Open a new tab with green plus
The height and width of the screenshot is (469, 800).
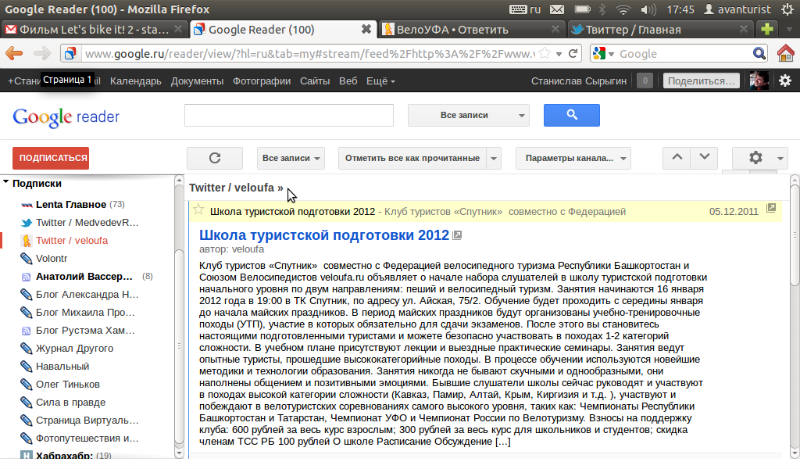tap(767, 29)
